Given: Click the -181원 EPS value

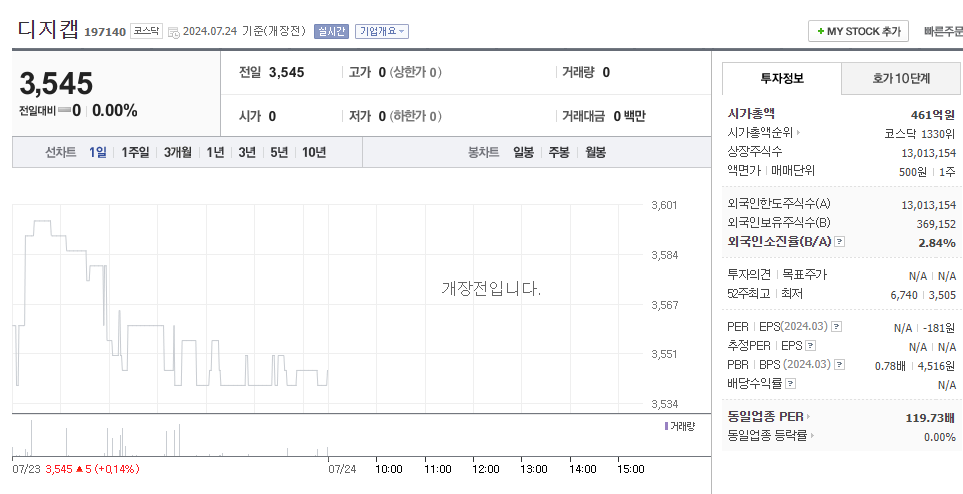Looking at the screenshot, I should coord(939,328).
